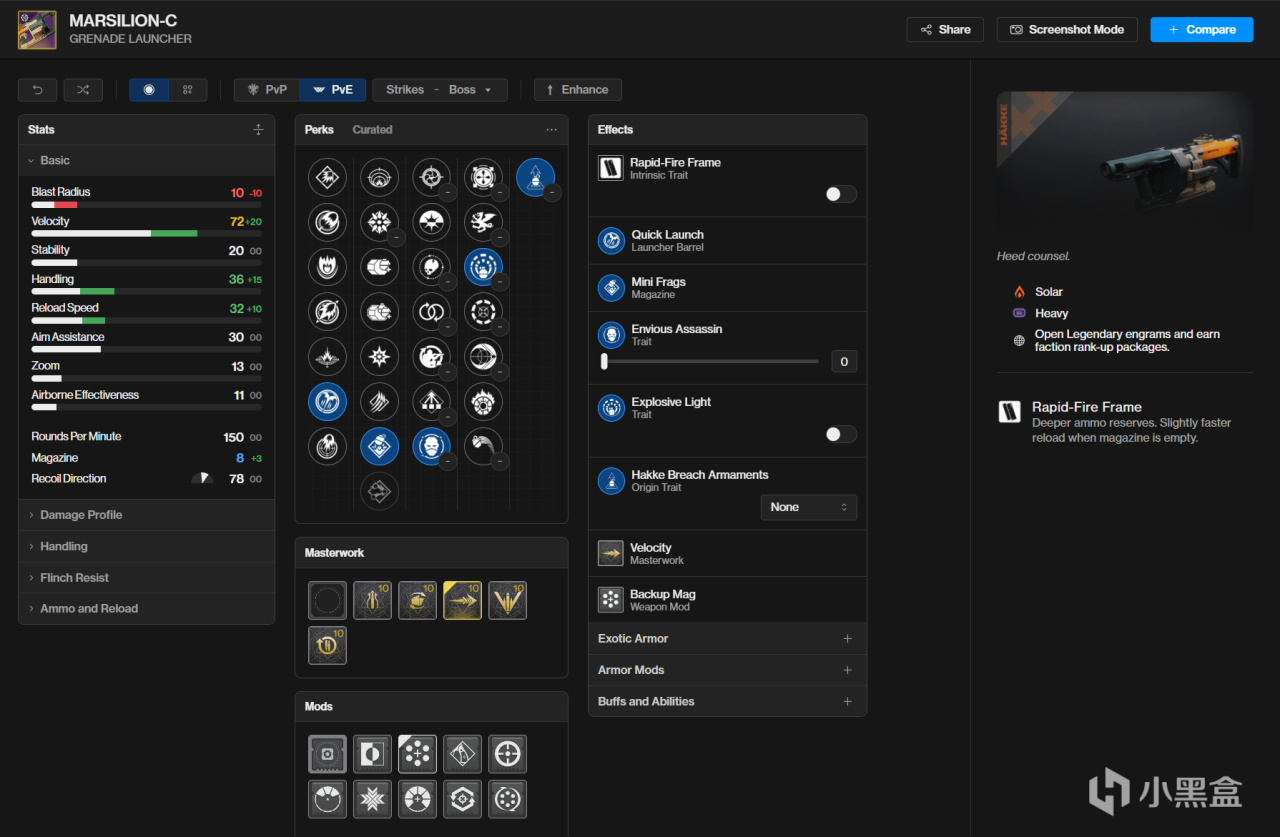The height and width of the screenshot is (837, 1280).
Task: Click the Heavy ammo type label
Action: pos(1052,314)
